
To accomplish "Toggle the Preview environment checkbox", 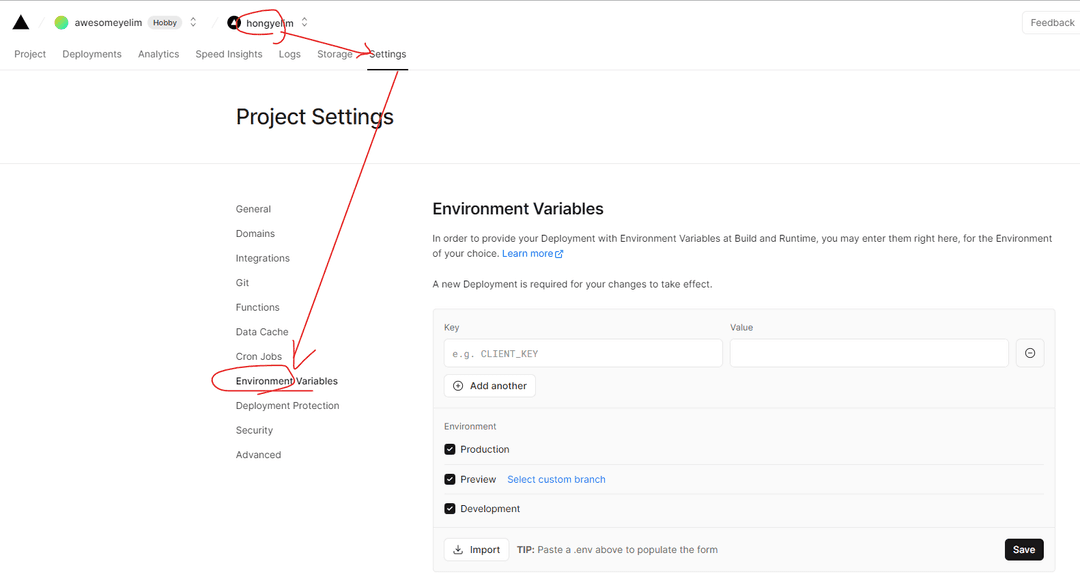I will click(x=450, y=479).
